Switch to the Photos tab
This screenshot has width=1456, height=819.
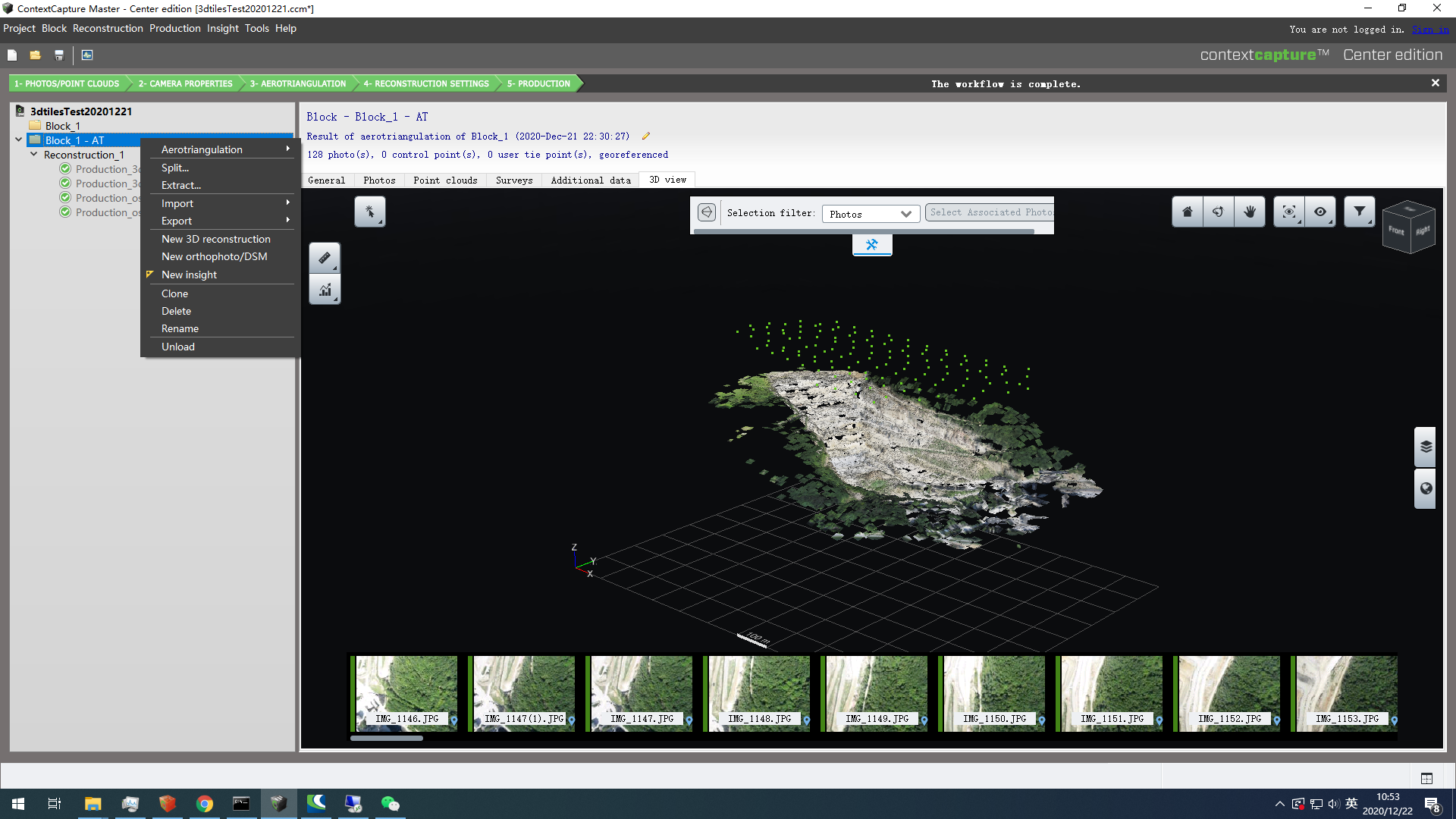[x=379, y=180]
